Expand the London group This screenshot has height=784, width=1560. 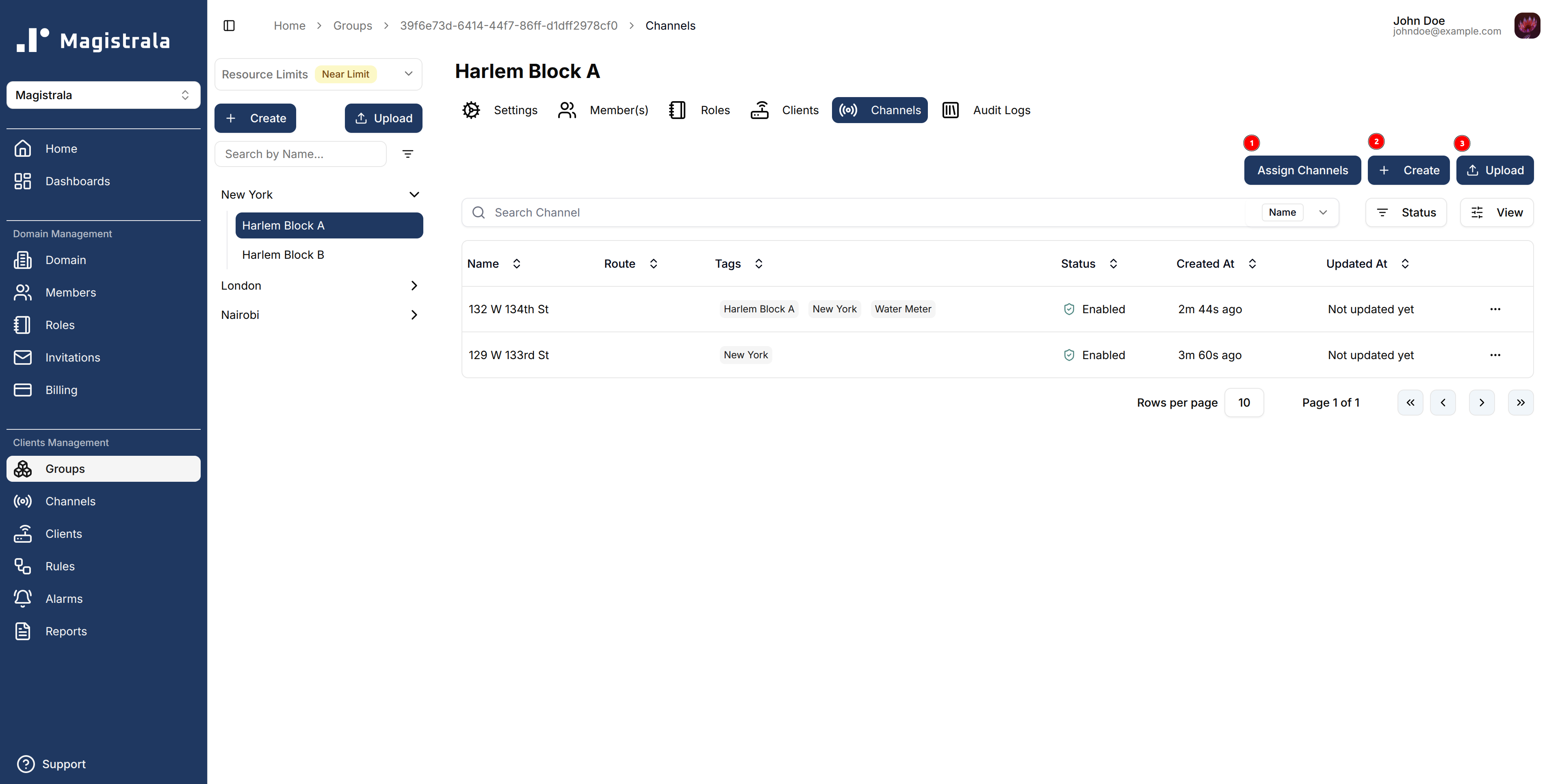point(414,285)
